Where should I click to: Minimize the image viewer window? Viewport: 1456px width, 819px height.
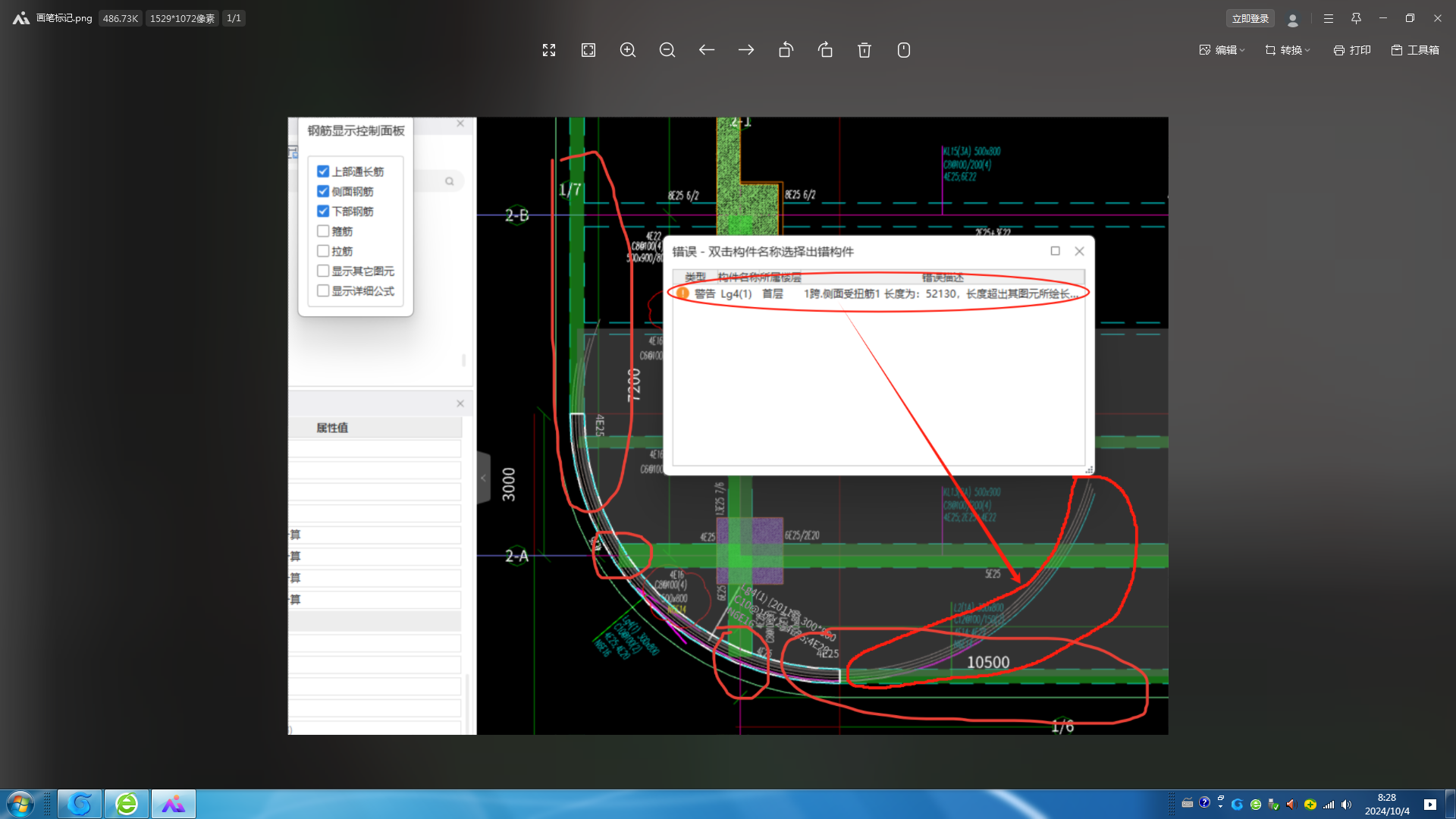(1383, 18)
